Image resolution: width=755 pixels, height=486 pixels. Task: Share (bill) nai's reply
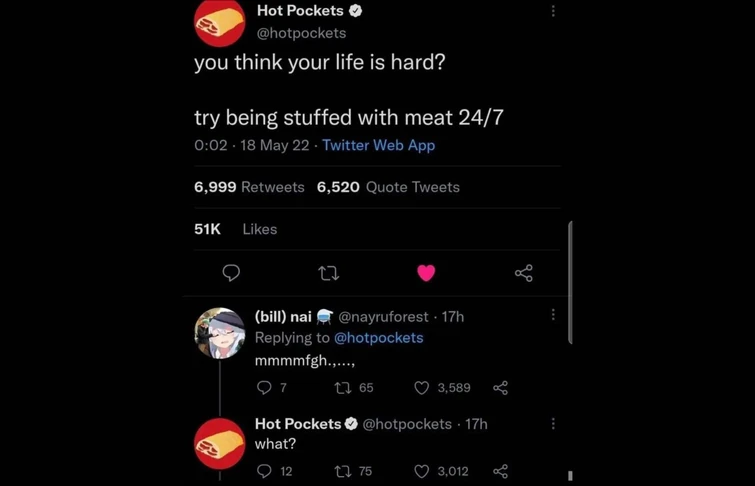pos(501,388)
